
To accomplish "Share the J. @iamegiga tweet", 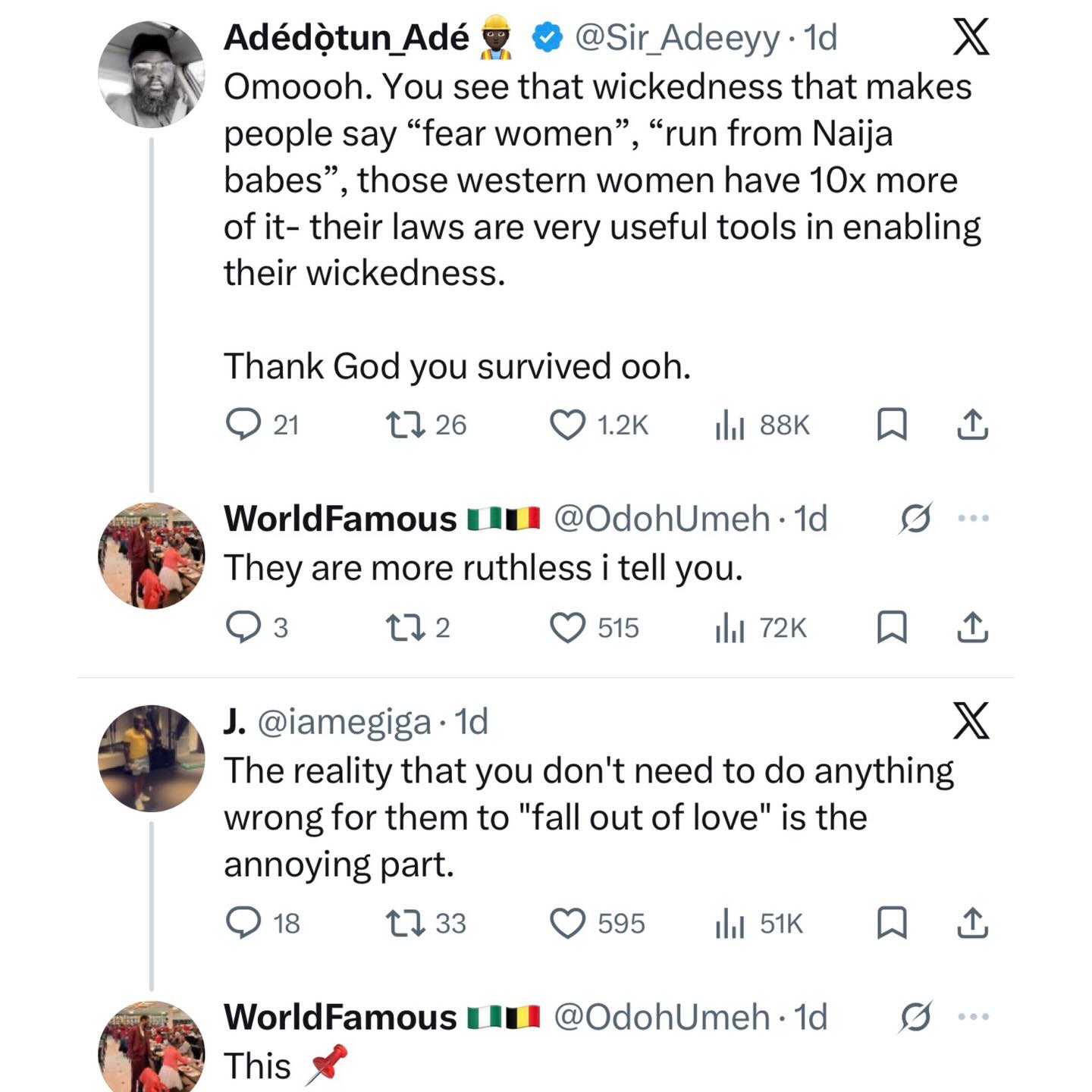I will click(972, 924).
